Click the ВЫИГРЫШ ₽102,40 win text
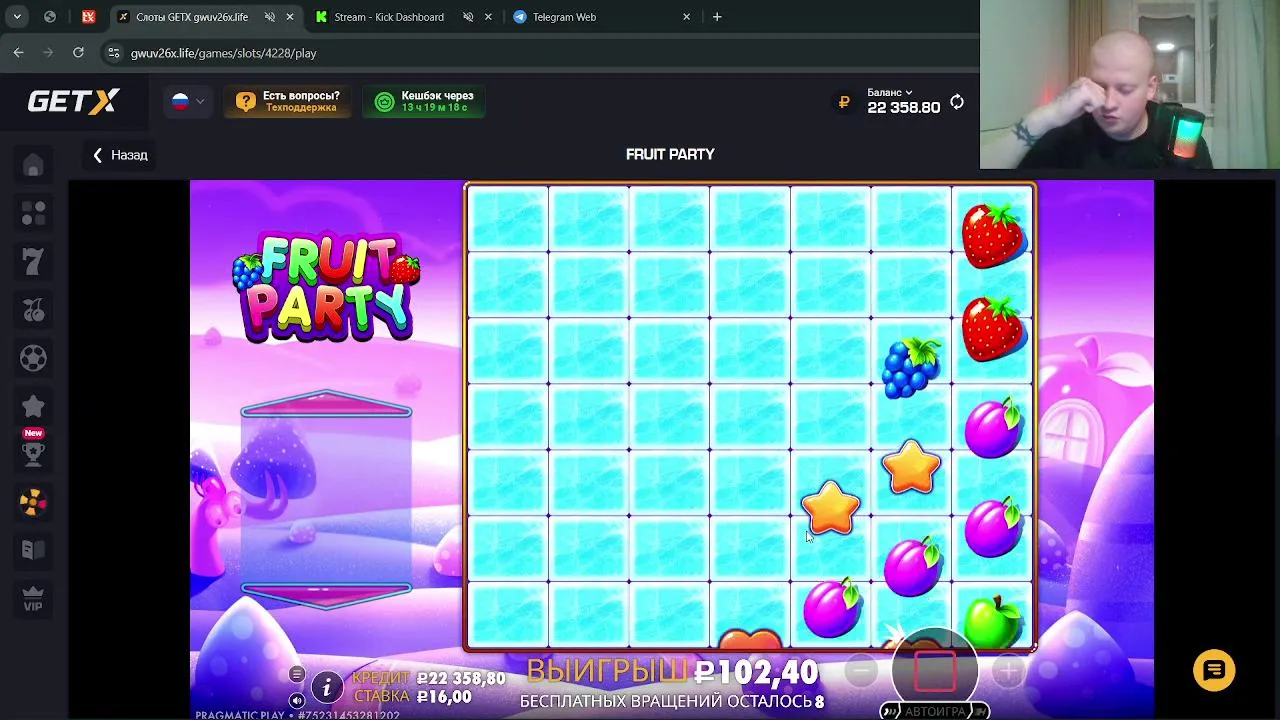 672,670
